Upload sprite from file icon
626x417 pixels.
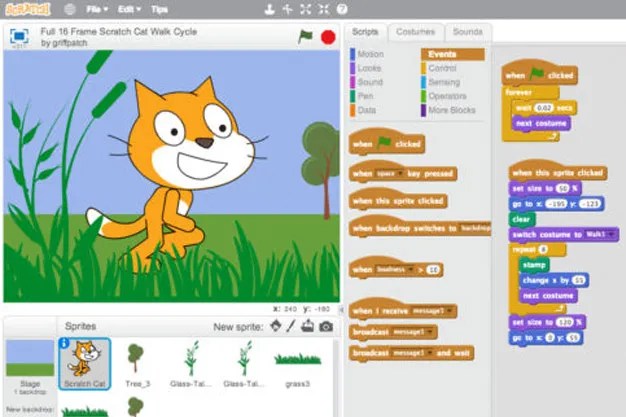click(307, 326)
